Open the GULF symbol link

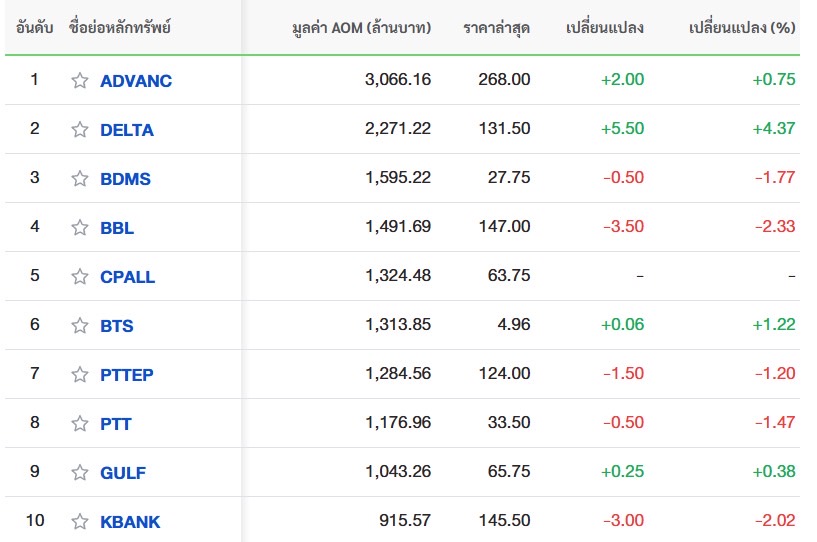point(123,473)
